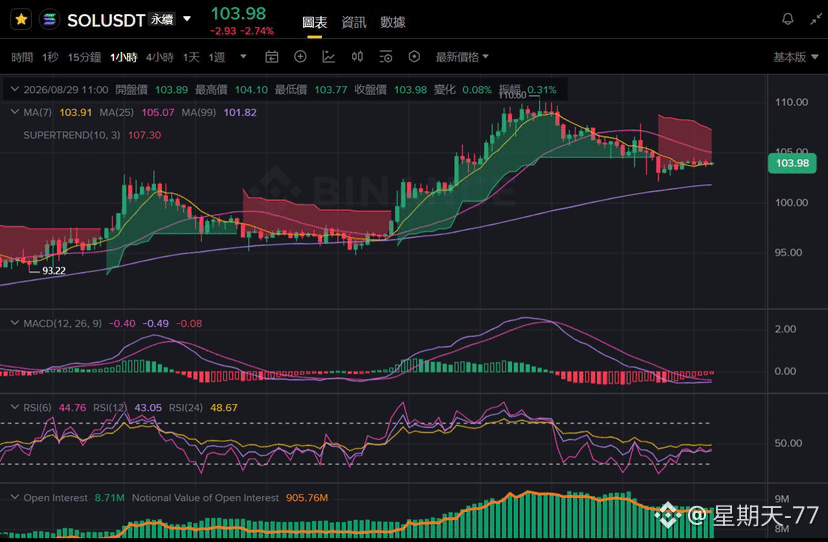Open the SOLUSDT pair selector arrow
The height and width of the screenshot is (542, 828).
coord(186,19)
